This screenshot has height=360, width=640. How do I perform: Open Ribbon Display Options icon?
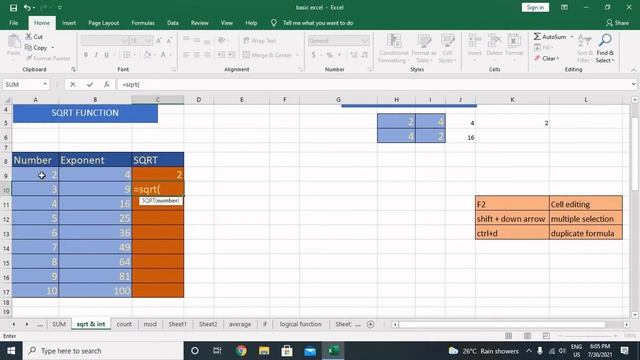(x=564, y=7)
